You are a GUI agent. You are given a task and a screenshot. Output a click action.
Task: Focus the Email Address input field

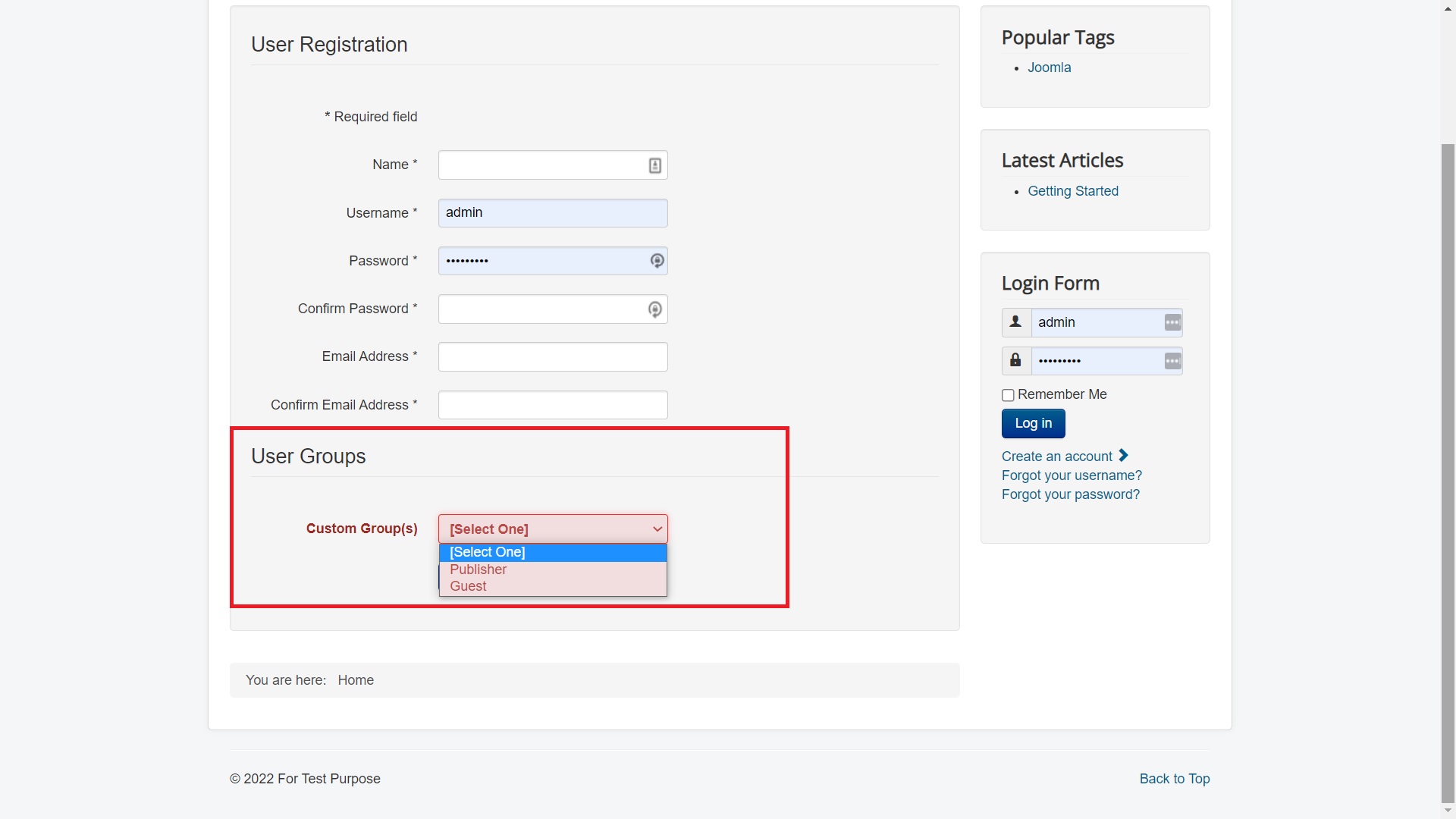click(x=553, y=357)
